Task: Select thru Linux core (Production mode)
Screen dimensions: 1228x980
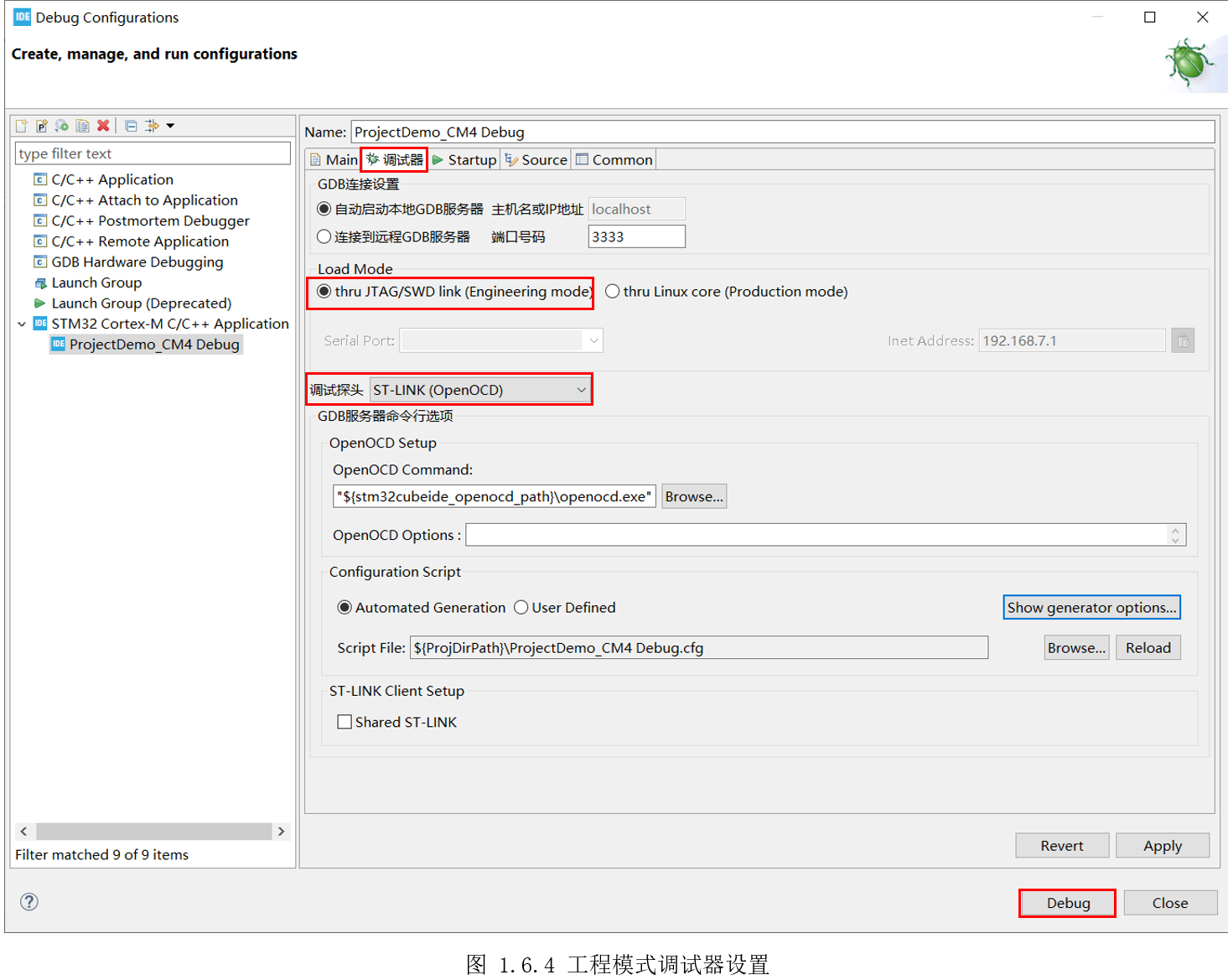Action: click(x=613, y=292)
